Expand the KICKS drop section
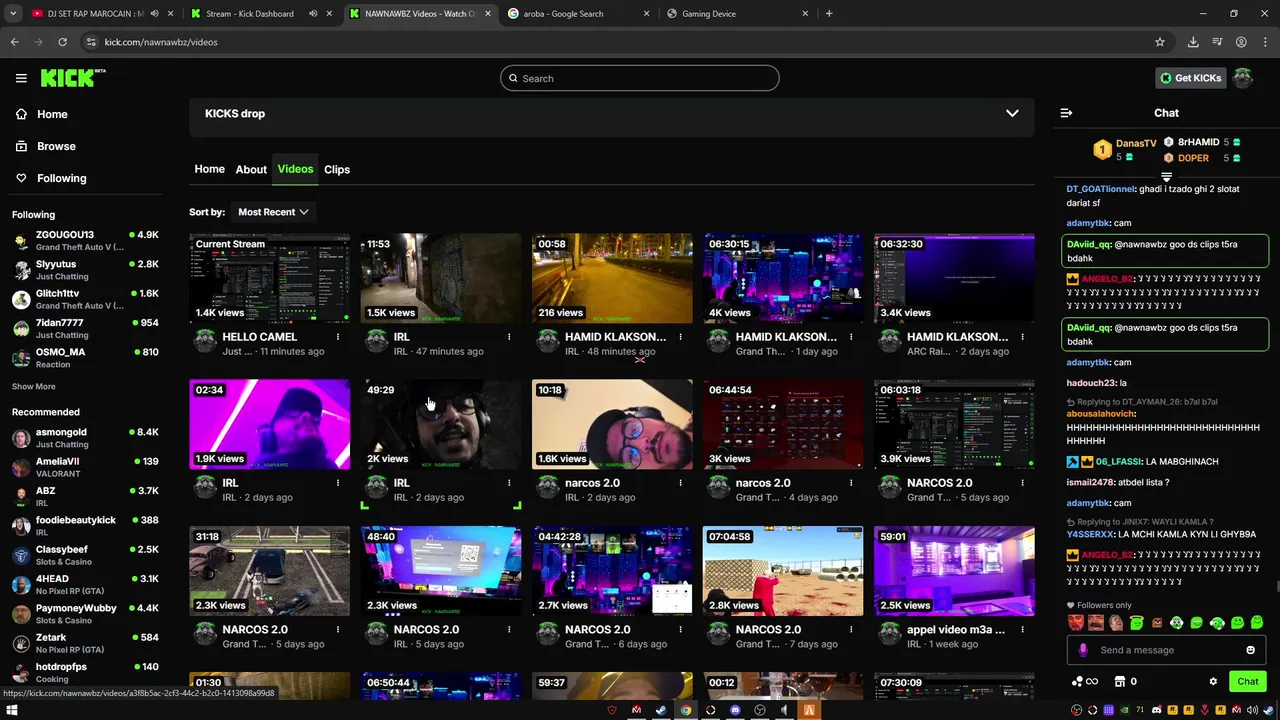 (x=1012, y=114)
